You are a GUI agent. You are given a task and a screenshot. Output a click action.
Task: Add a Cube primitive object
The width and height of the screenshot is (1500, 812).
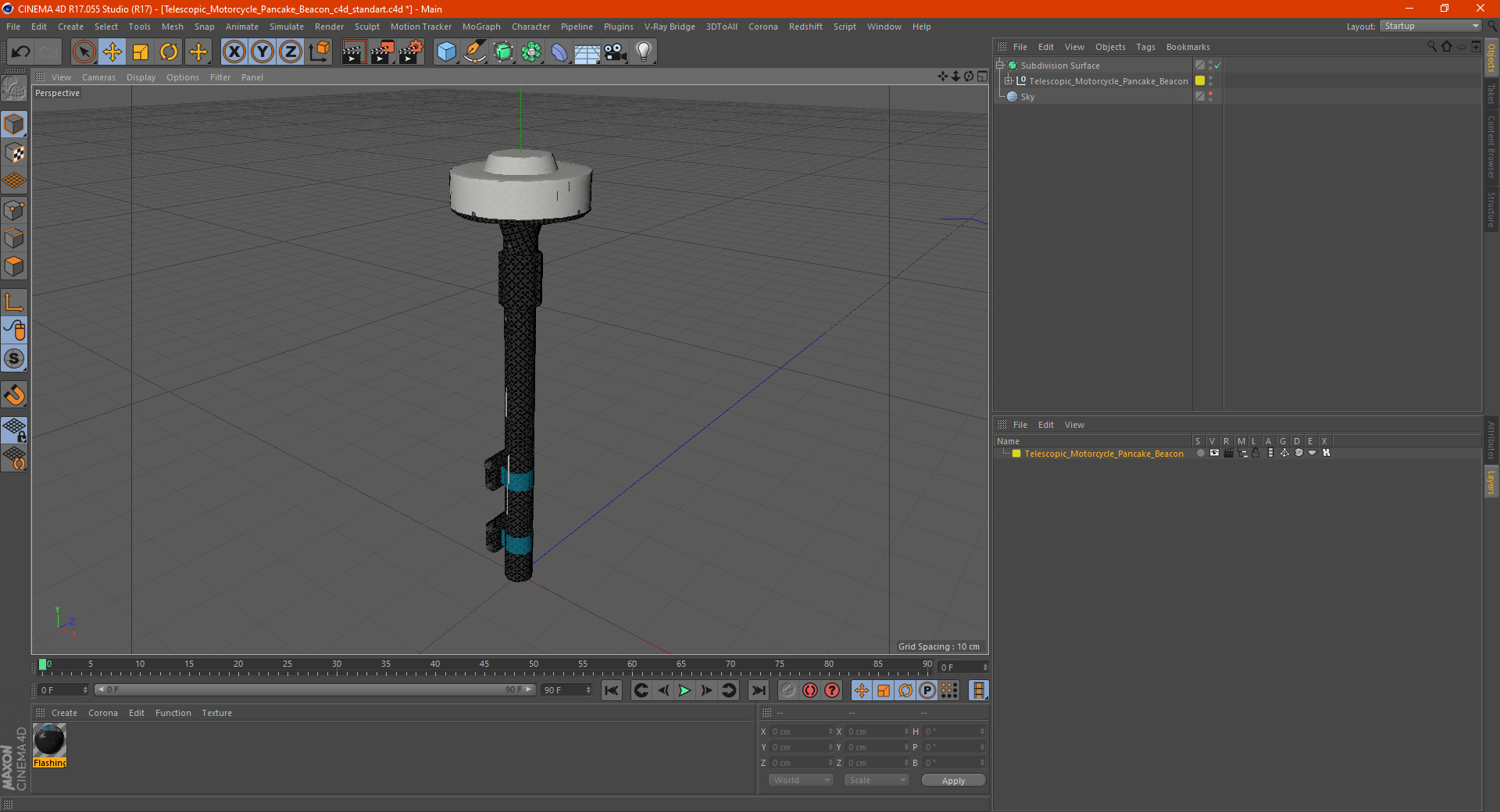point(446,52)
